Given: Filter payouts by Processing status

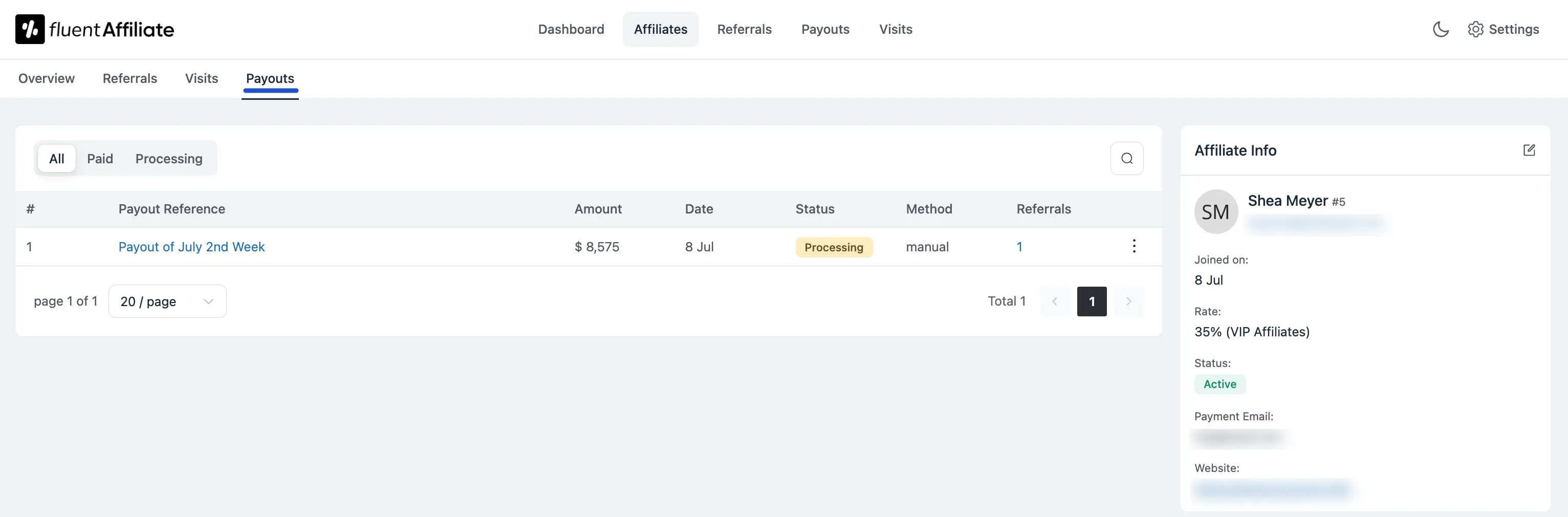Looking at the screenshot, I should pyautogui.click(x=168, y=158).
